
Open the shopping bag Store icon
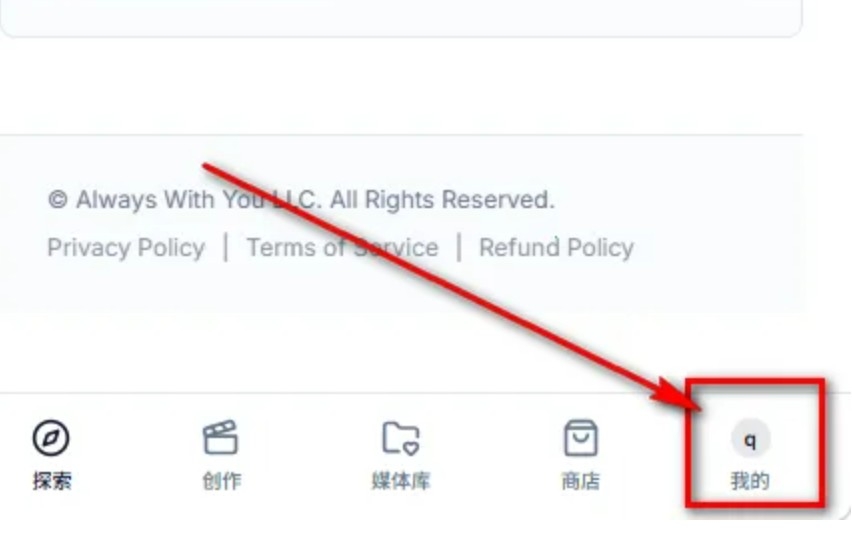pos(580,437)
